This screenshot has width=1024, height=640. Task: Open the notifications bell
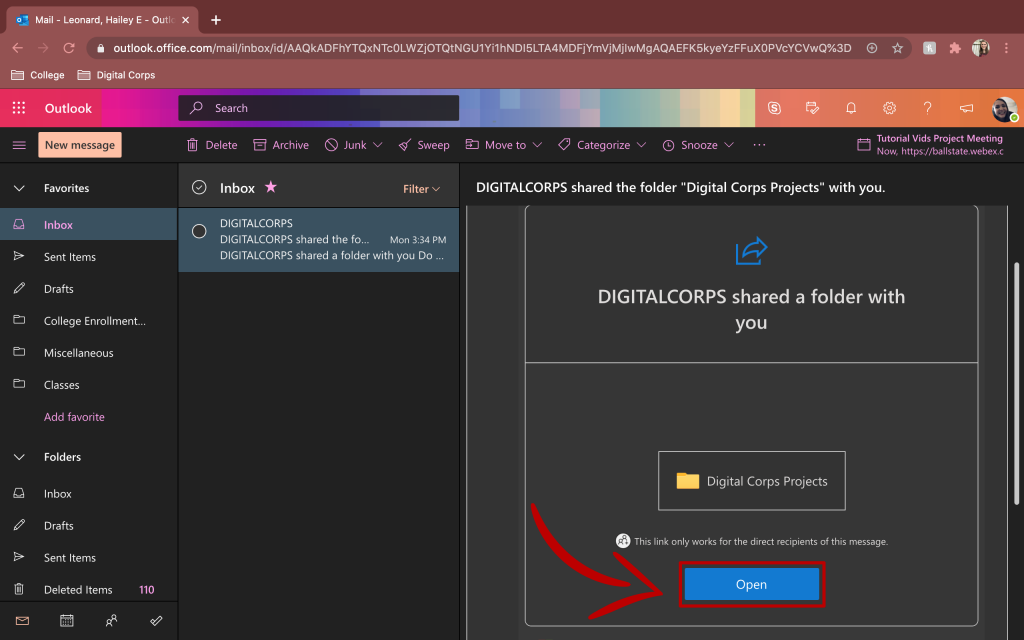[851, 108]
